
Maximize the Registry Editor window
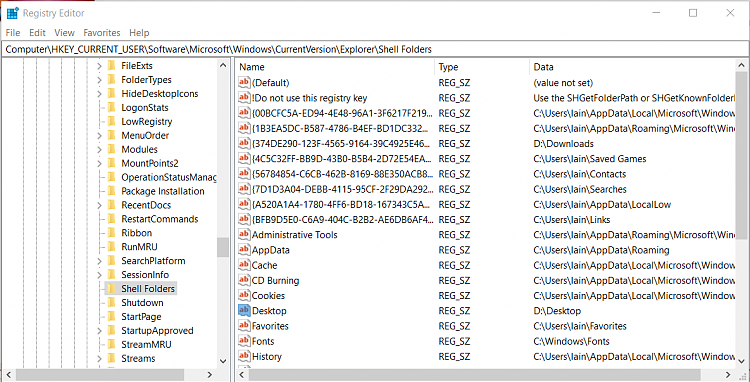coord(693,13)
